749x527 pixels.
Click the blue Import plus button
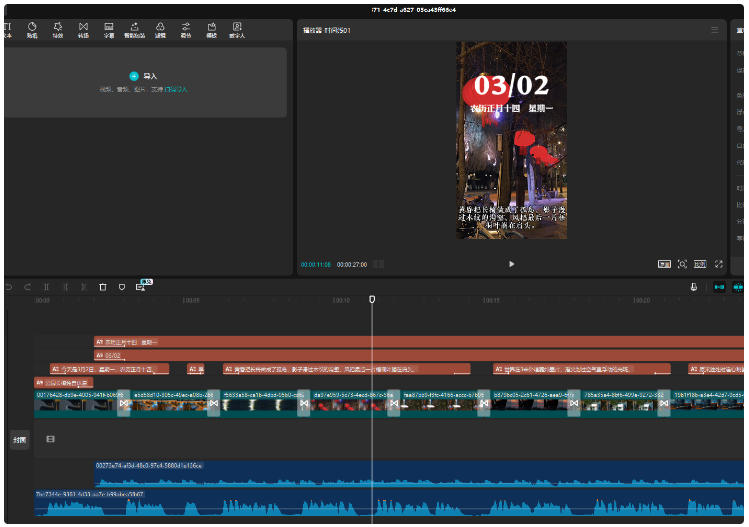(134, 76)
